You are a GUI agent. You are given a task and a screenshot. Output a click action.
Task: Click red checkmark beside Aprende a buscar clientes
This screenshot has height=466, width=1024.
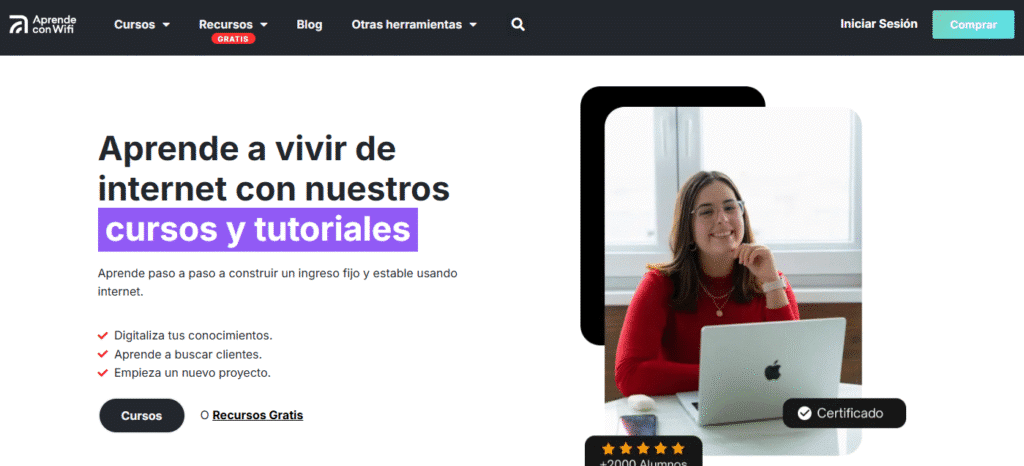[103, 354]
